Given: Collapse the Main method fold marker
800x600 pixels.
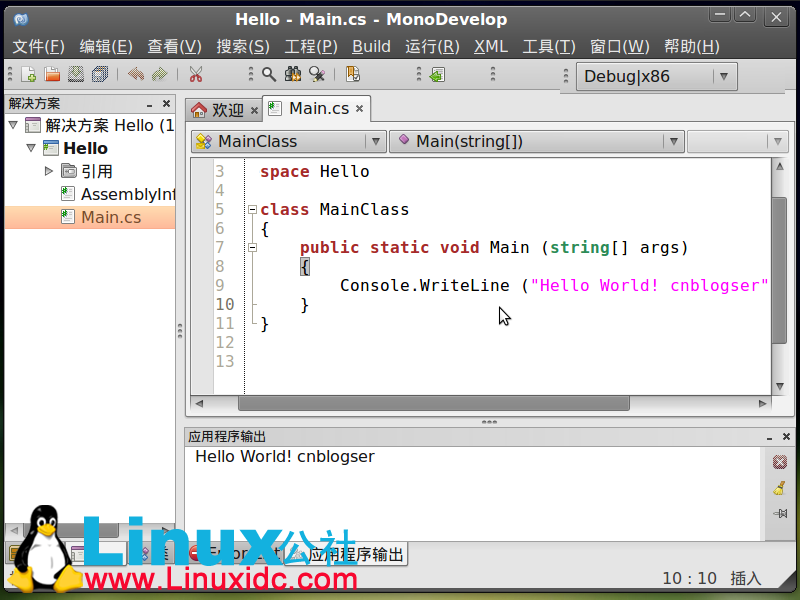Looking at the screenshot, I should pyautogui.click(x=252, y=247).
